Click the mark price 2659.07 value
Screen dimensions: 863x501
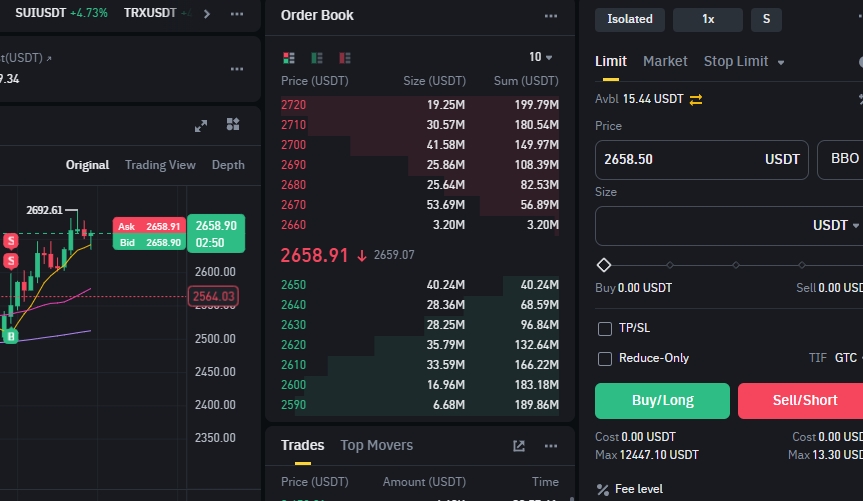pos(394,255)
